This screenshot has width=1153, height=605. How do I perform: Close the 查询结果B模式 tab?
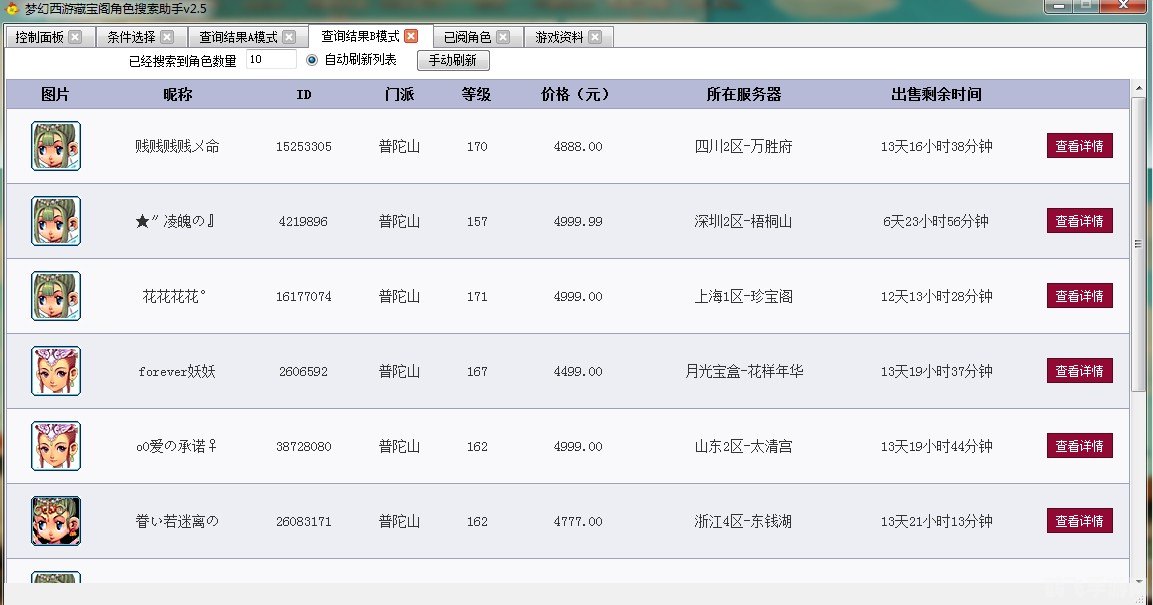point(410,37)
